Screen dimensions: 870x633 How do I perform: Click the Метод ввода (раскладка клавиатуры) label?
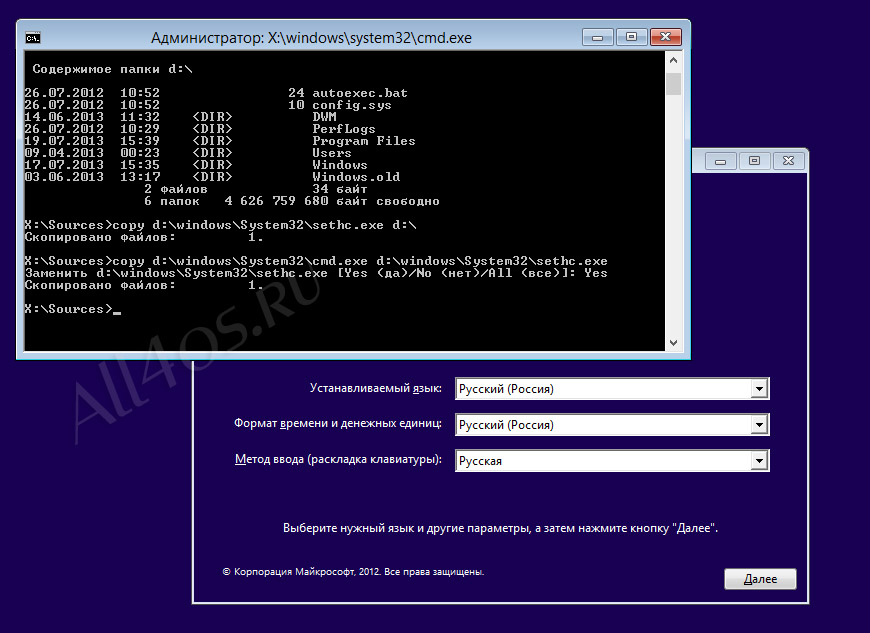pyautogui.click(x=338, y=459)
